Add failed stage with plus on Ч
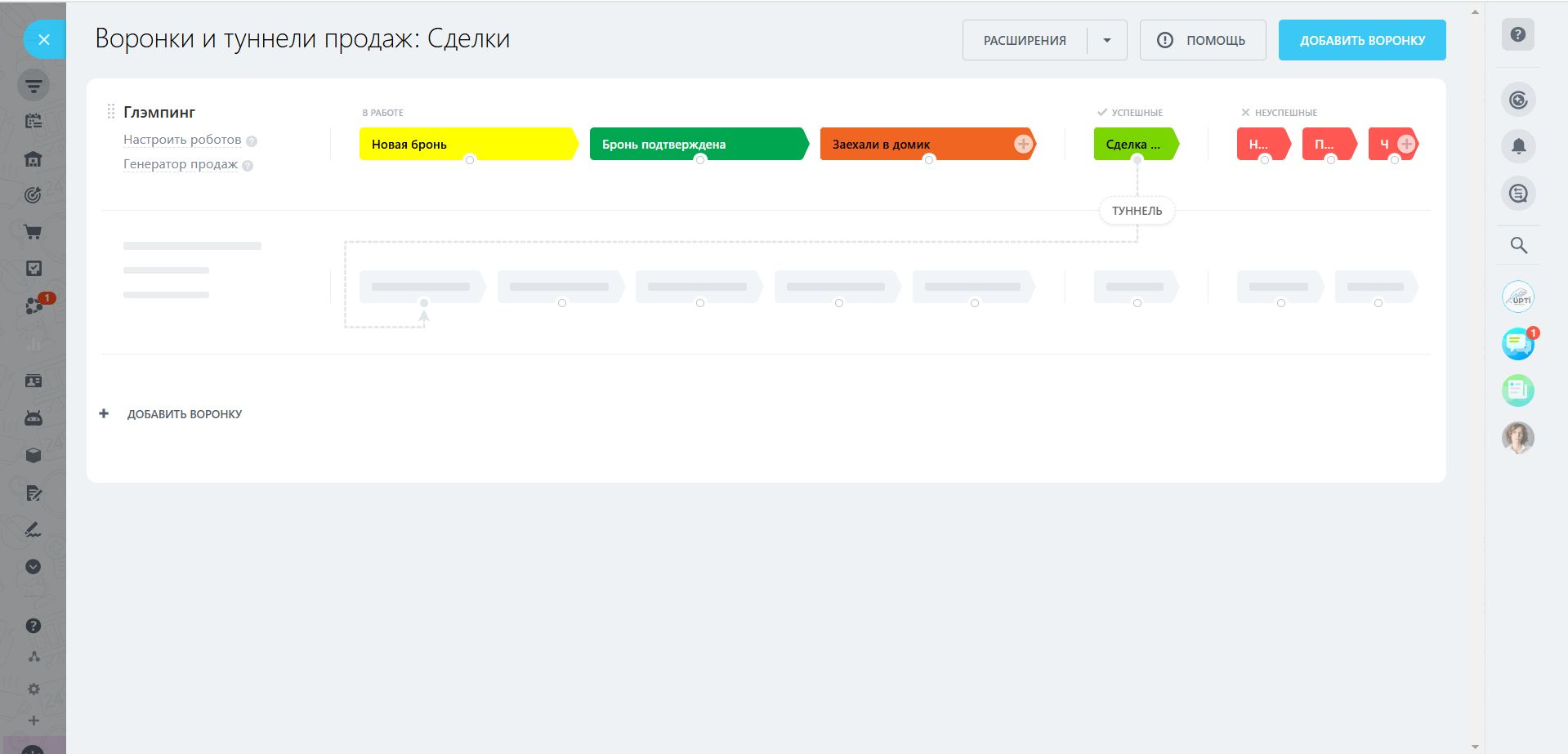The height and width of the screenshot is (754, 1568). [1406, 144]
